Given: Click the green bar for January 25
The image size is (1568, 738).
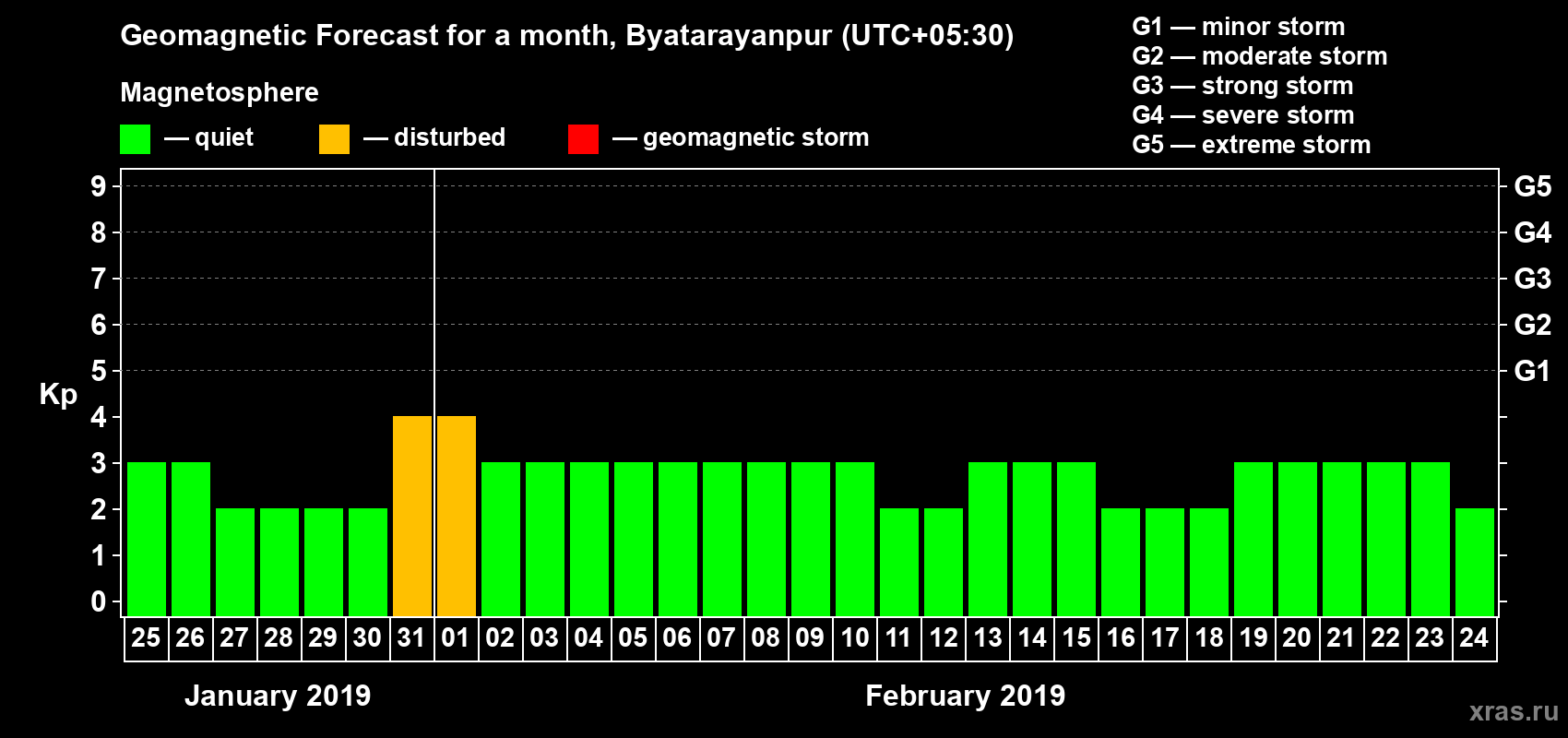Looking at the screenshot, I should pyautogui.click(x=147, y=539).
